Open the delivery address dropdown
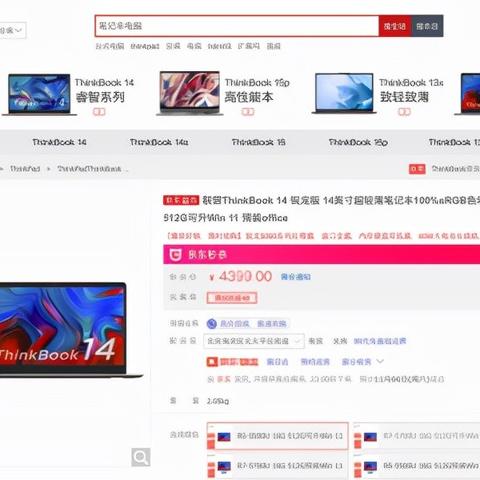480x480 pixels. 254,341
